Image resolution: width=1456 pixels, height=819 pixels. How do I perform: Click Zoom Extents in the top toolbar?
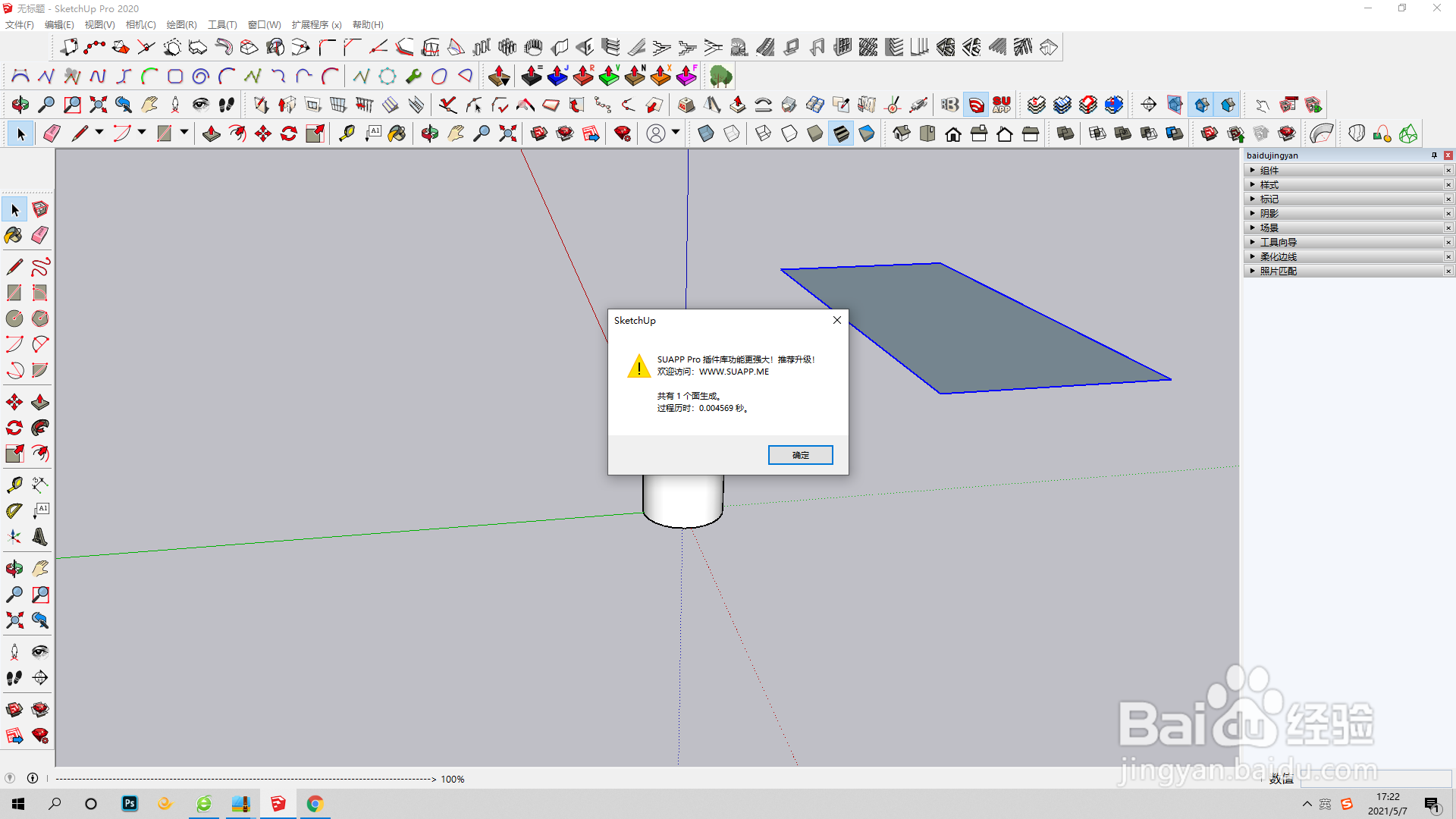(507, 134)
